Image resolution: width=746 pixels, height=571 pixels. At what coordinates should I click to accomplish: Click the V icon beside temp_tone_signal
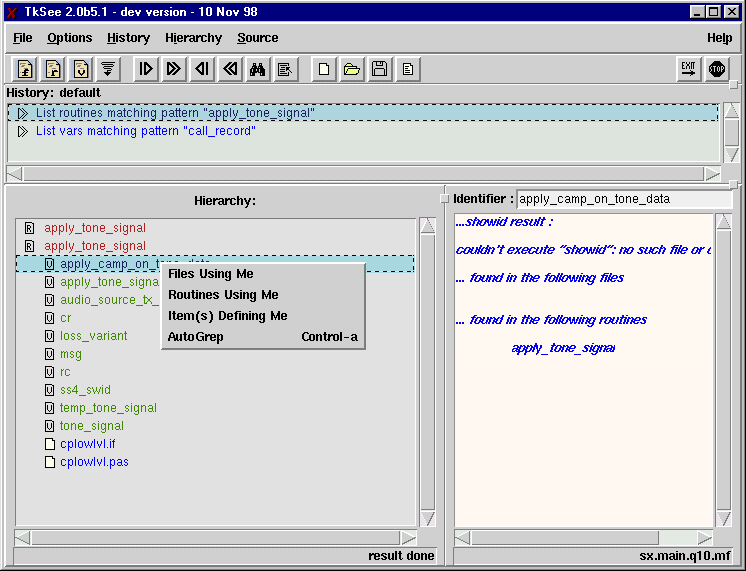pyautogui.click(x=49, y=408)
